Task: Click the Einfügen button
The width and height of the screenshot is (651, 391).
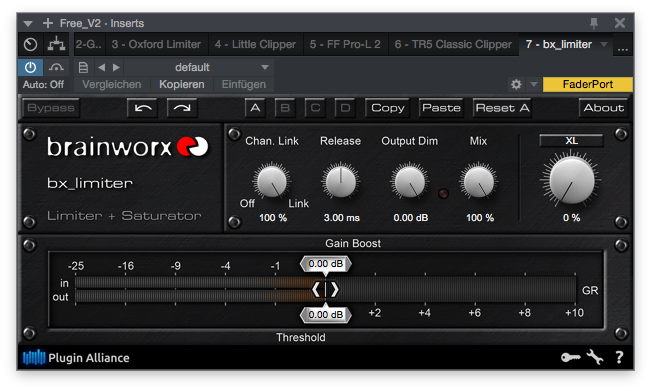Action: point(244,85)
